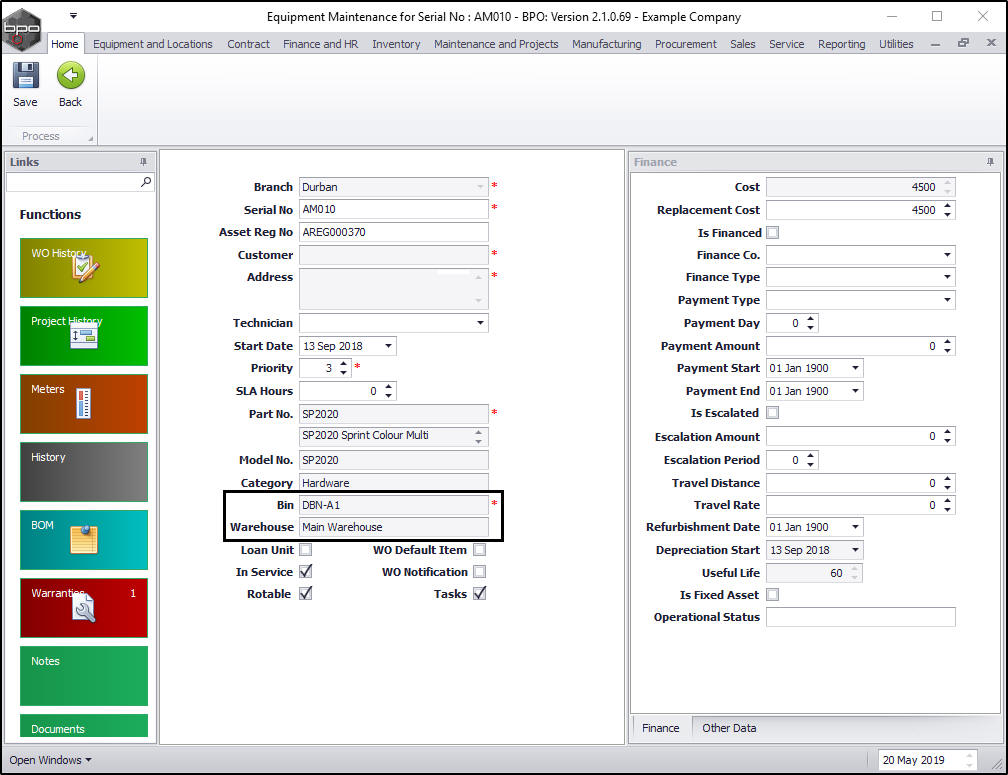Expand the Technician dropdown

pyautogui.click(x=480, y=323)
